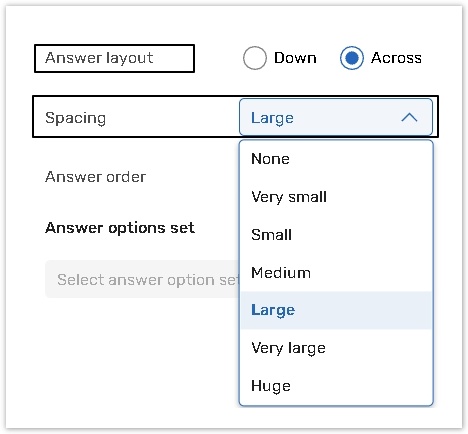Collapse the Spacing dropdown with the chevron arrow
Viewport: 468px width, 434px height.
point(409,118)
